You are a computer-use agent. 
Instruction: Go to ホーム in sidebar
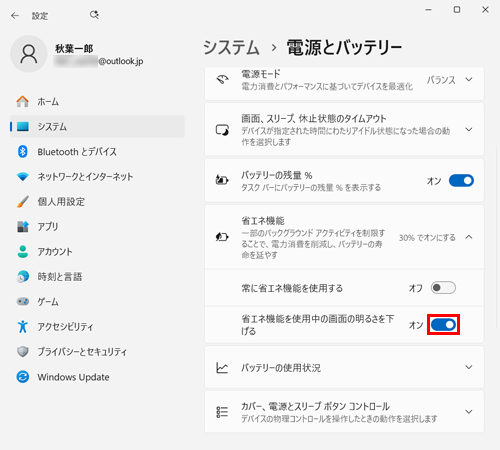[x=97, y=101]
